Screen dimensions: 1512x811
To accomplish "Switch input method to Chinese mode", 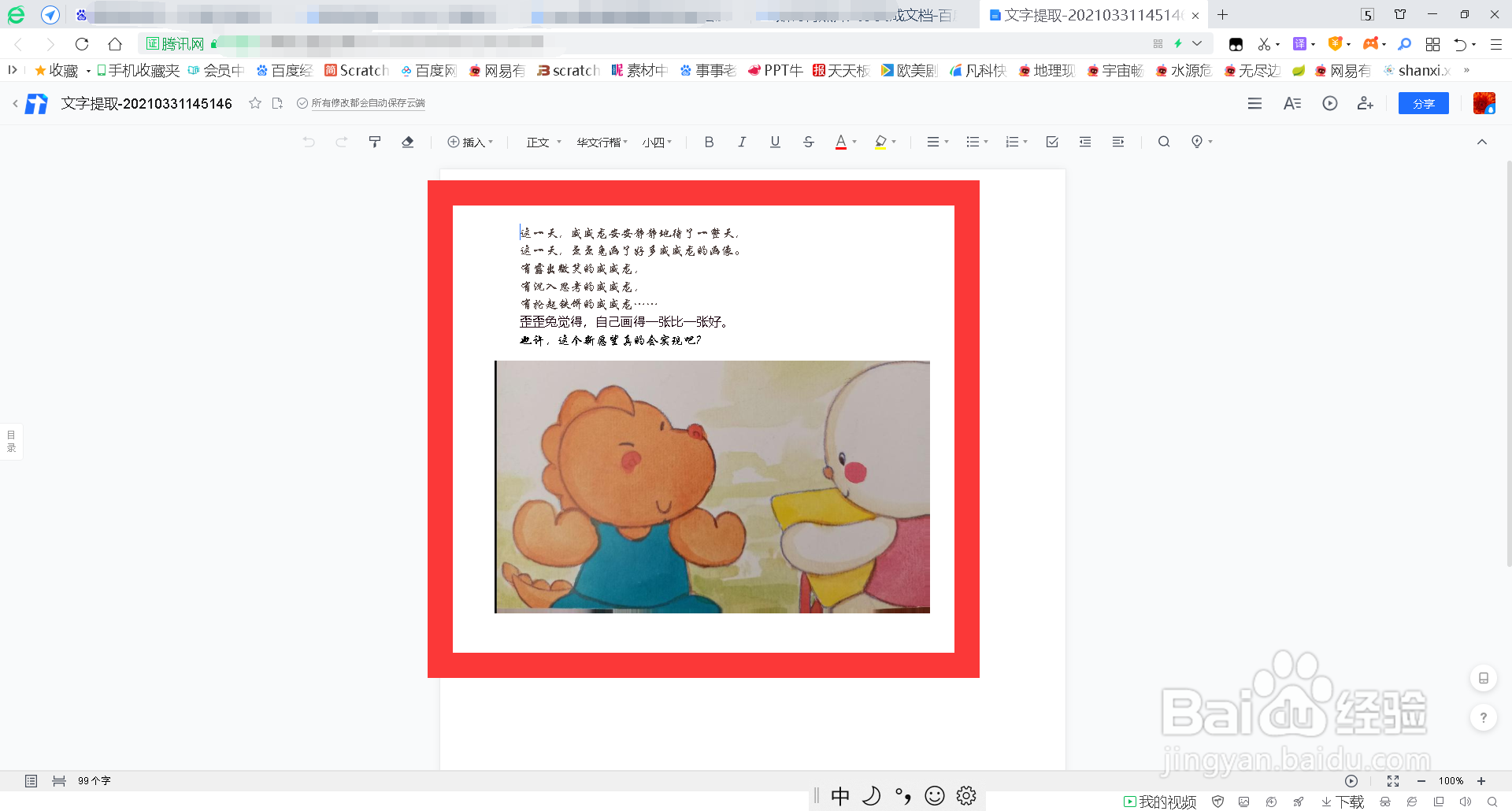I will click(x=840, y=796).
